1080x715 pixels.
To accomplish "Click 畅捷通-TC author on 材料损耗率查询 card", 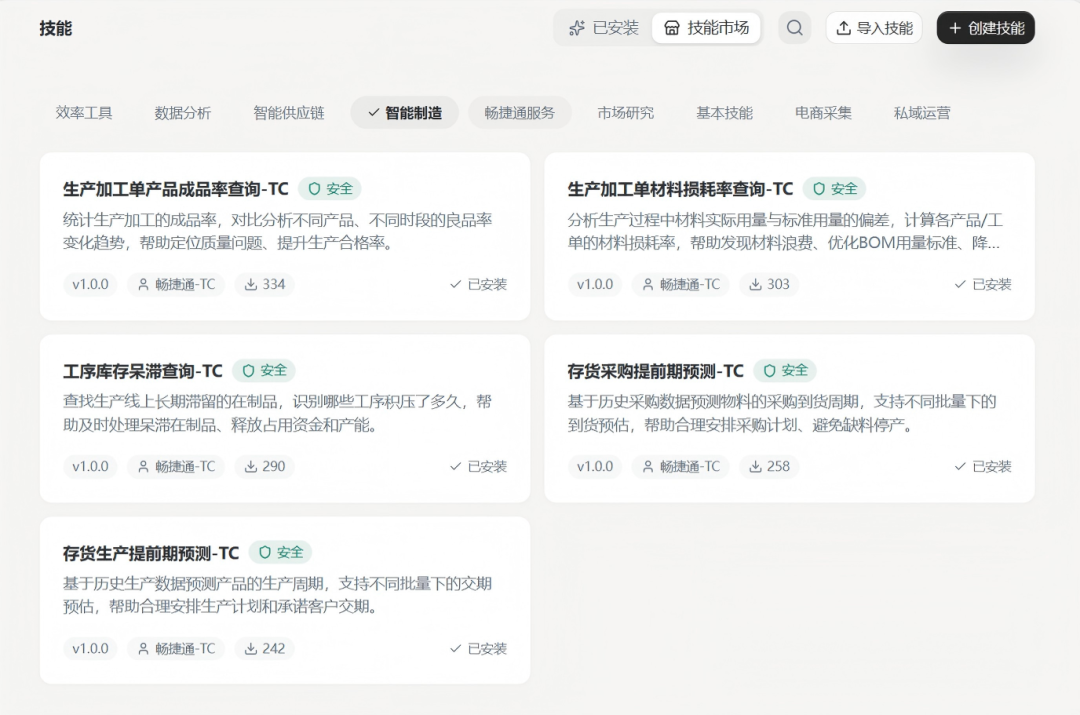I will [x=681, y=284].
